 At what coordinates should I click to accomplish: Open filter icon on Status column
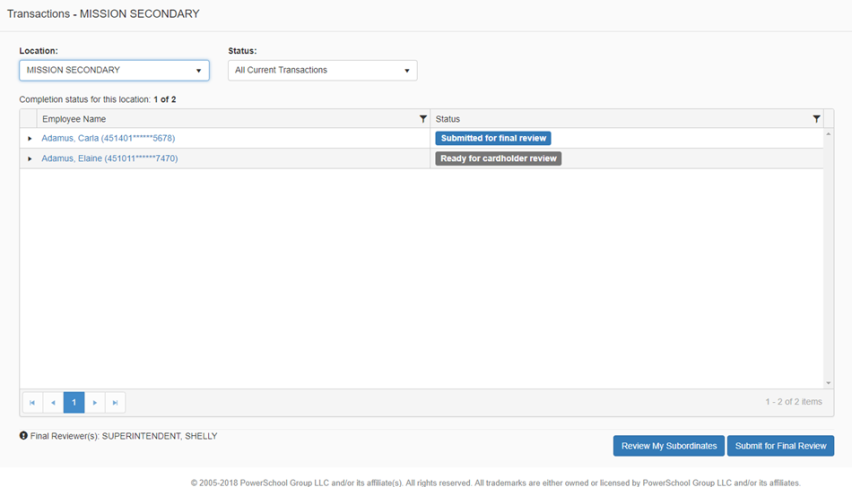[x=816, y=119]
